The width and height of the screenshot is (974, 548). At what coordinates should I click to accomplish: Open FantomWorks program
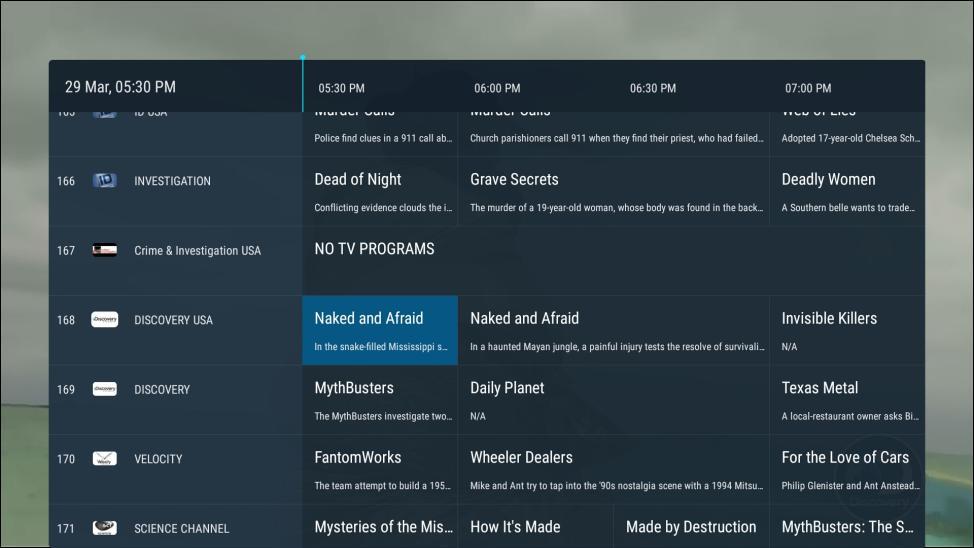pos(380,469)
